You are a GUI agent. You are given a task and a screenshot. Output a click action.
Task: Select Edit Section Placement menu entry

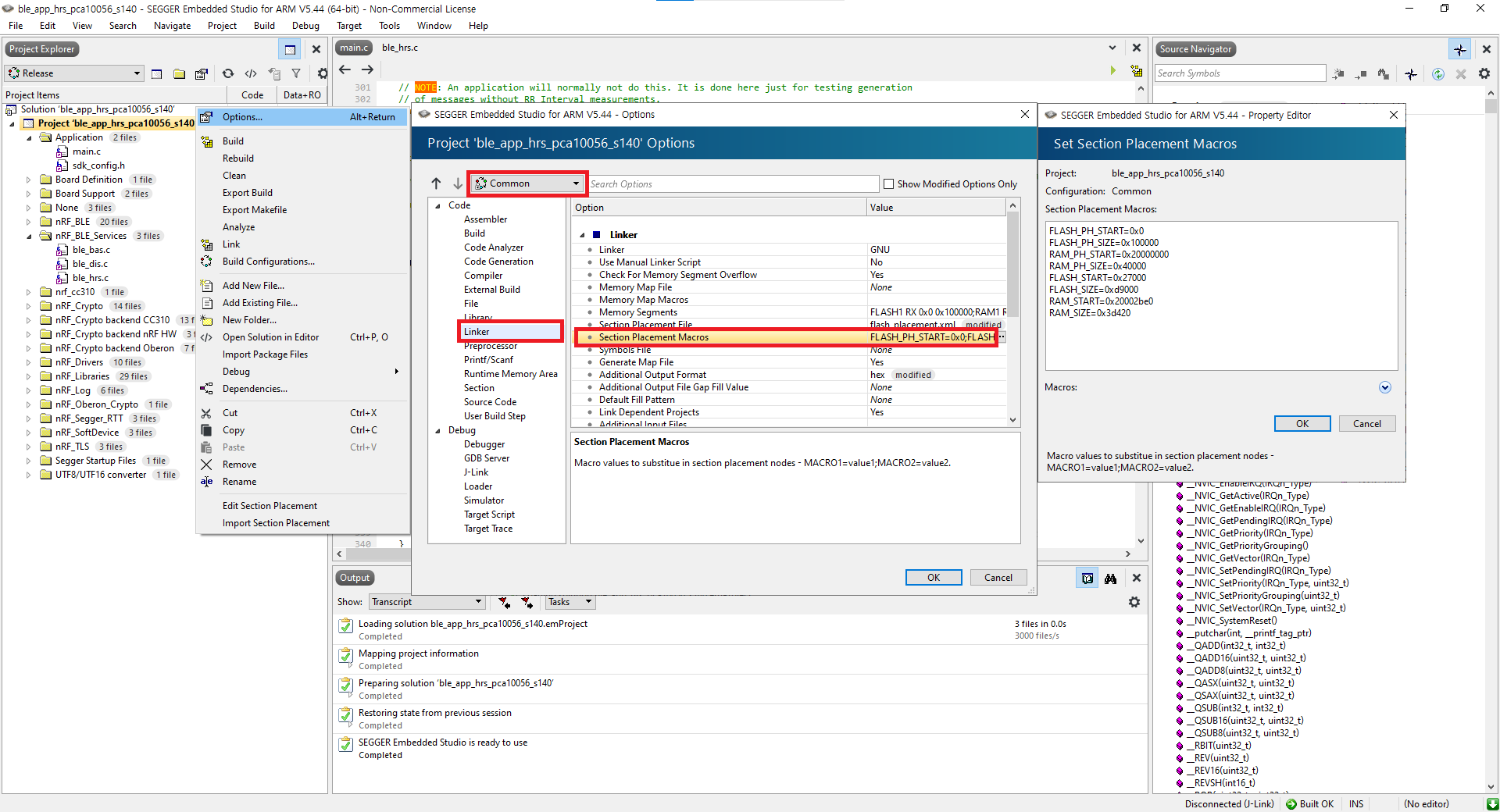[270, 506]
